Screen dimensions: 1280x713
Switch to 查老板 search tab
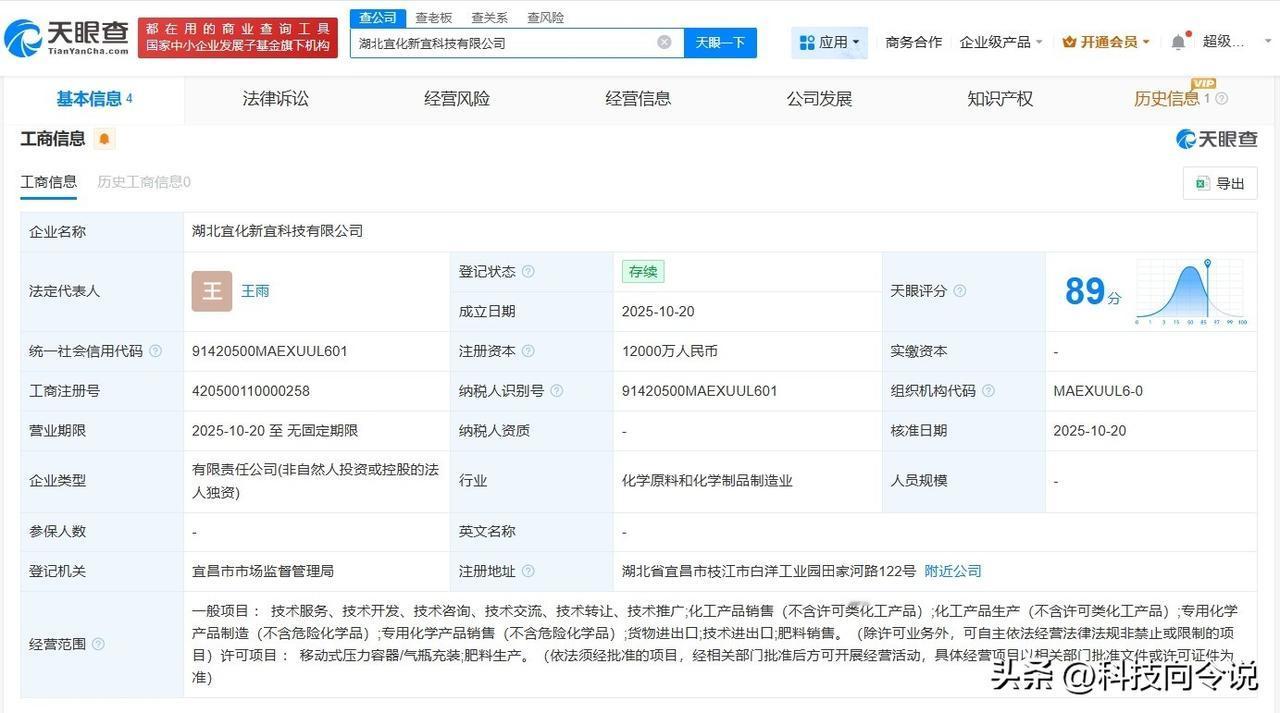coord(434,18)
